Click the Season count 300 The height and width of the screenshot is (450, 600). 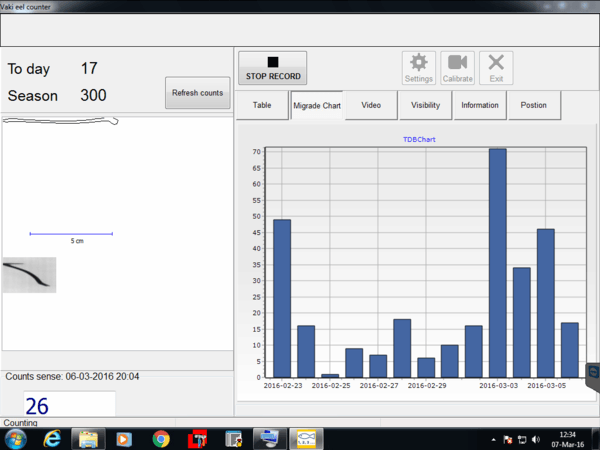(x=93, y=95)
